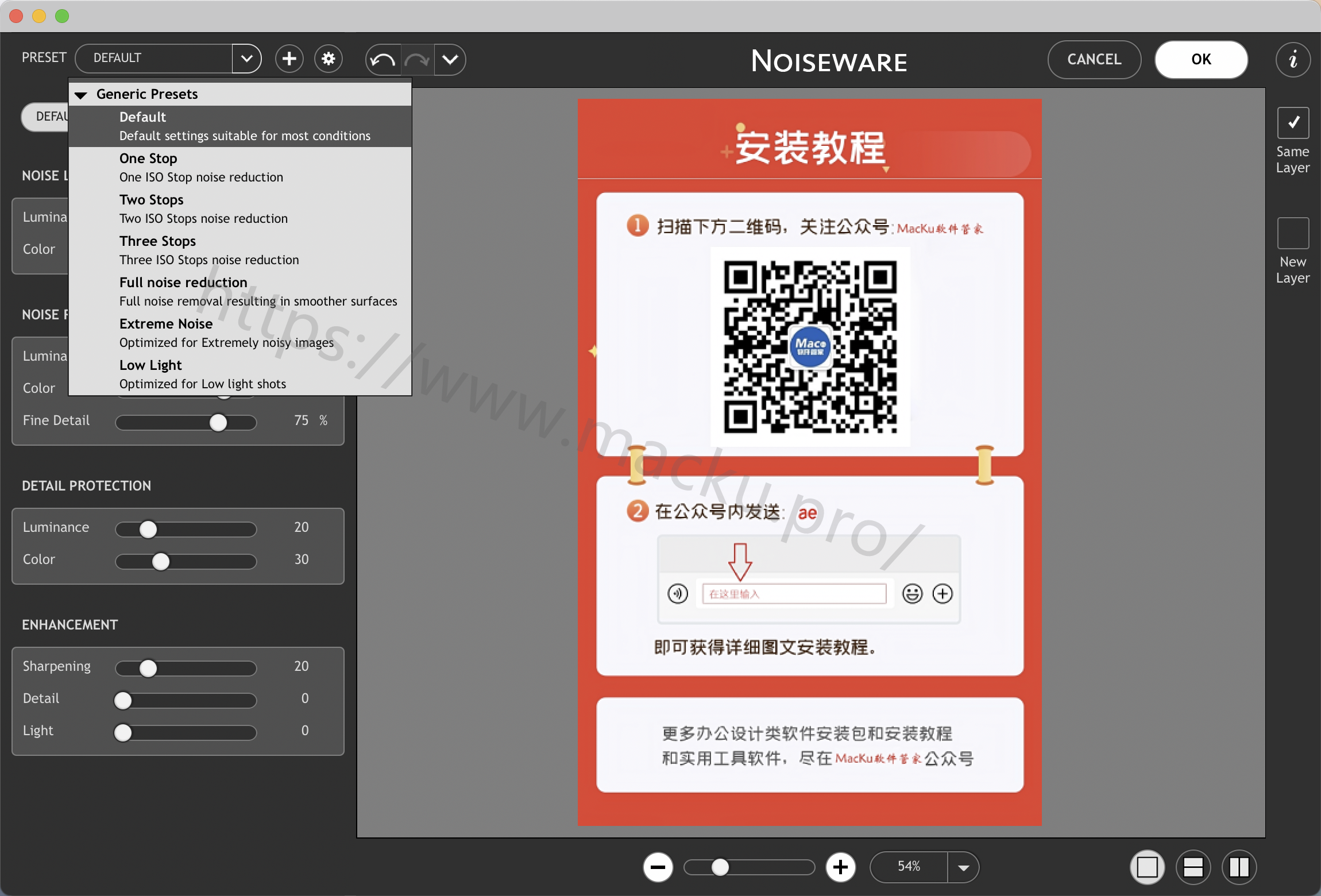Toggle the Same Layer checkbox

pyautogui.click(x=1293, y=123)
